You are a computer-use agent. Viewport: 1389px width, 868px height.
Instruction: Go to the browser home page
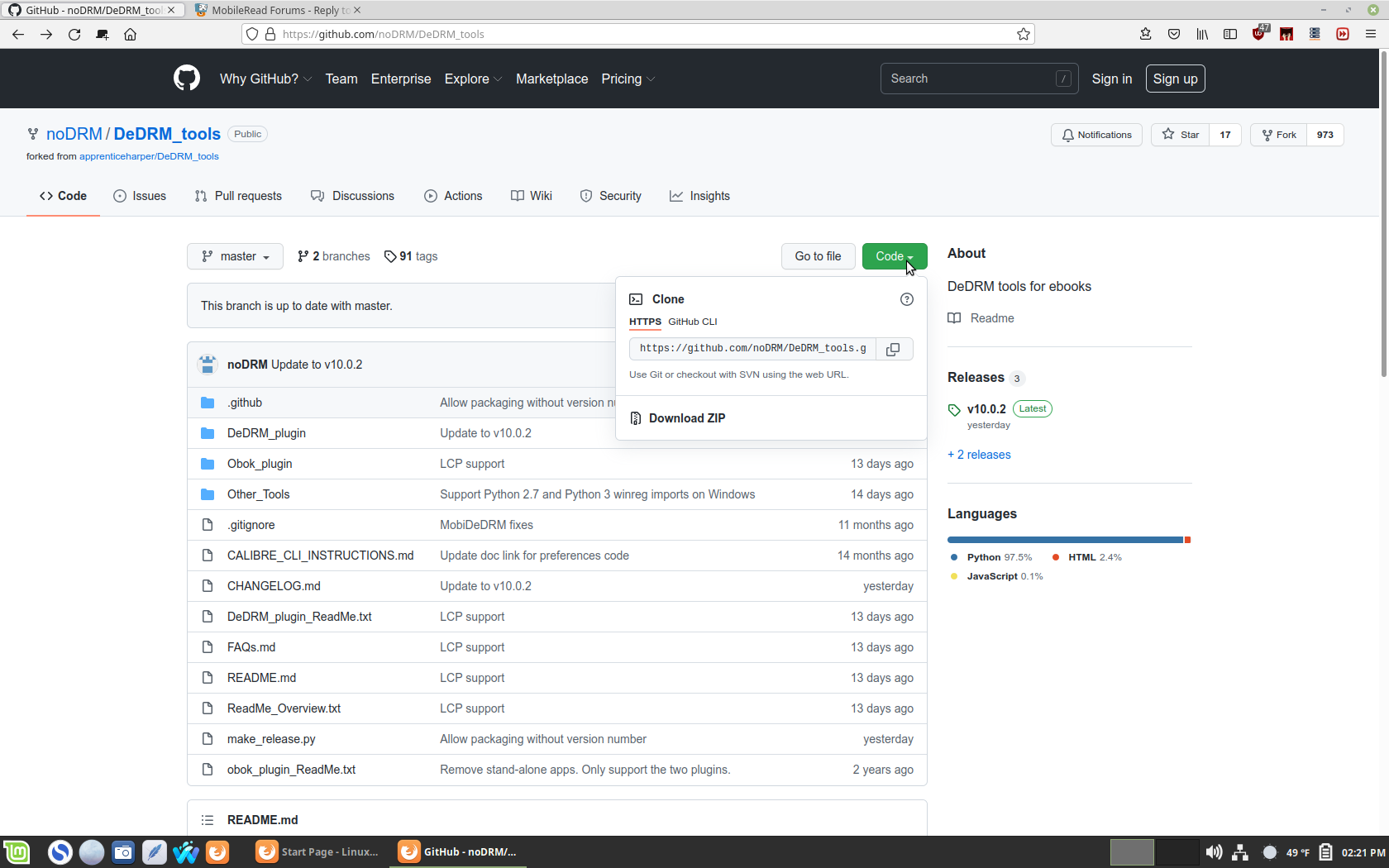(x=130, y=34)
